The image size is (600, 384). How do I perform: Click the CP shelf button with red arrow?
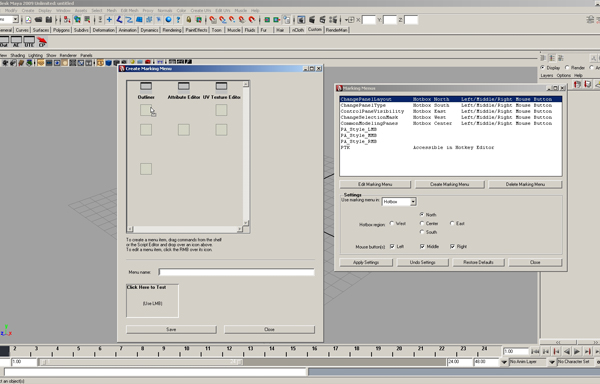pos(42,42)
